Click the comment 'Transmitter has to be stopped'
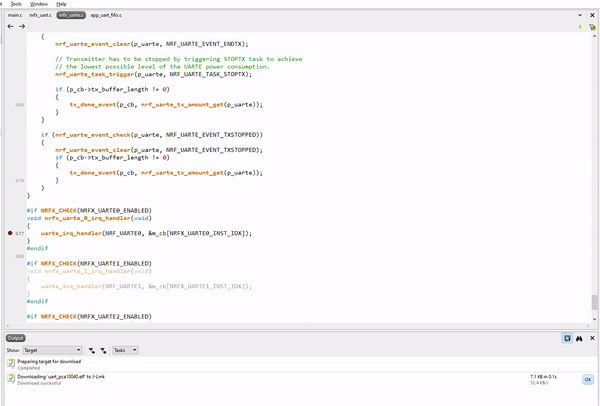Viewport: 600px width, 406px height. coord(179,59)
